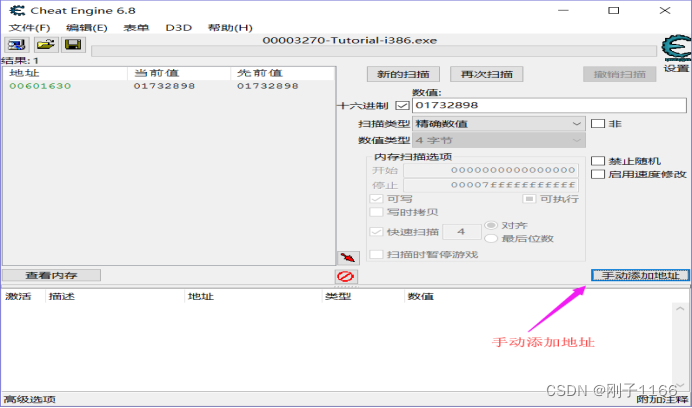This screenshot has width=692, height=408.
Task: Open the 文件(F) menu
Action: [x=30, y=28]
